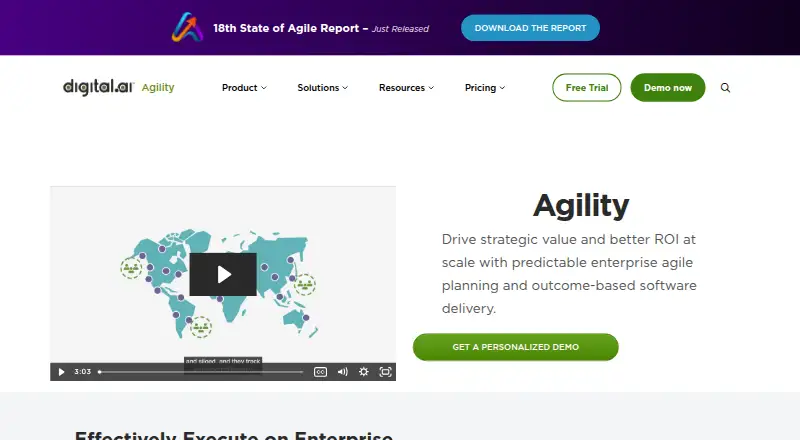Toggle closed captions on the video
This screenshot has height=440, width=800.
pyautogui.click(x=320, y=372)
